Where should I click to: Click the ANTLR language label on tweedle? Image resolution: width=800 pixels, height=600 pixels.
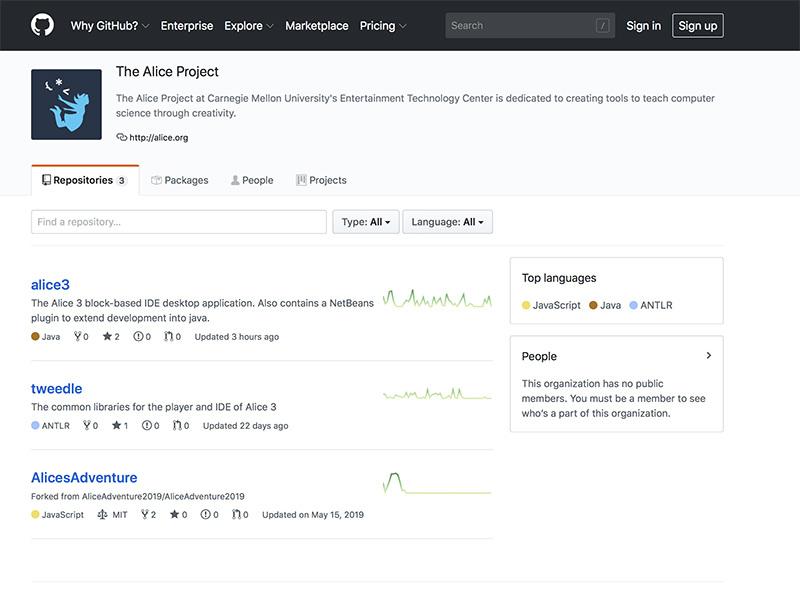[x=56, y=426]
